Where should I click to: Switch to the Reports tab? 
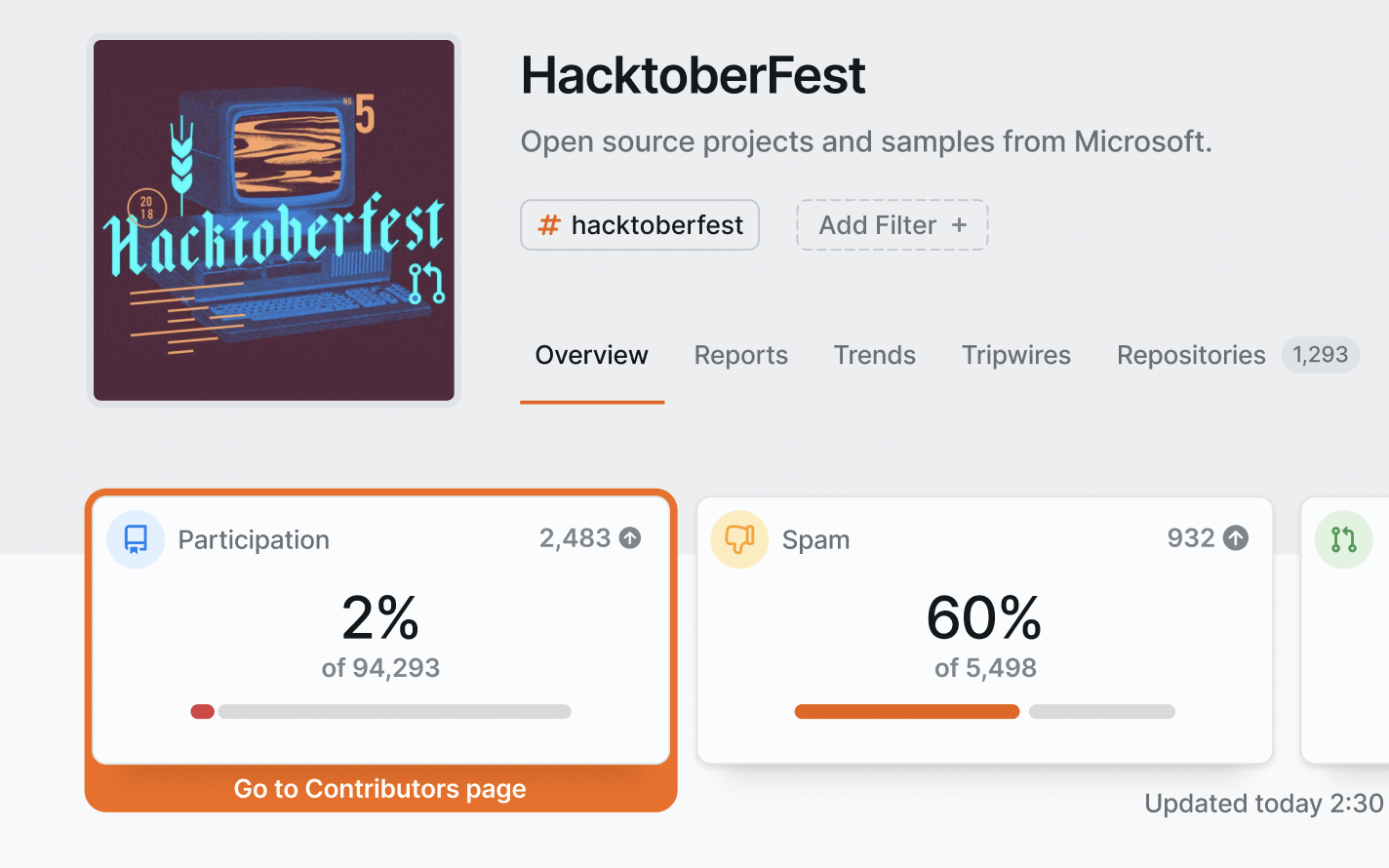click(740, 355)
